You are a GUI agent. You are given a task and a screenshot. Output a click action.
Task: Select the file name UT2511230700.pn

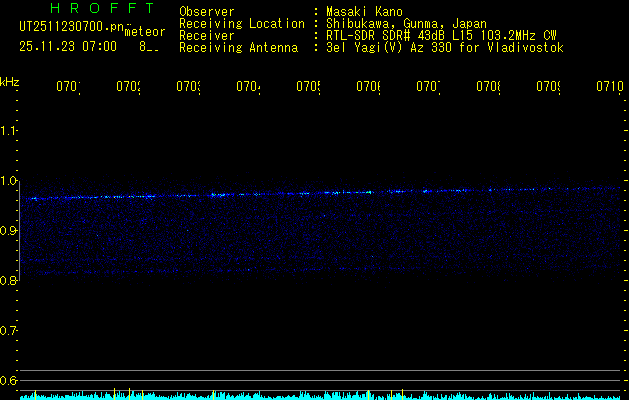[72, 26]
